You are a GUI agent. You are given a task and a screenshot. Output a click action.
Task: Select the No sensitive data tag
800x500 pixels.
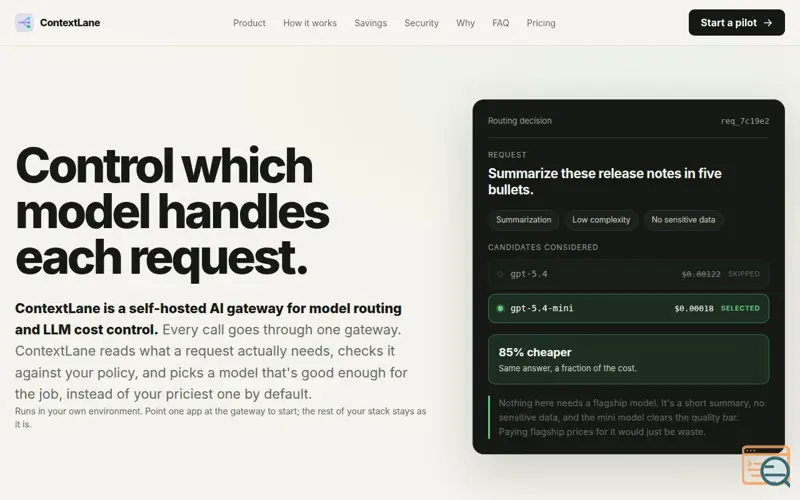(683, 220)
